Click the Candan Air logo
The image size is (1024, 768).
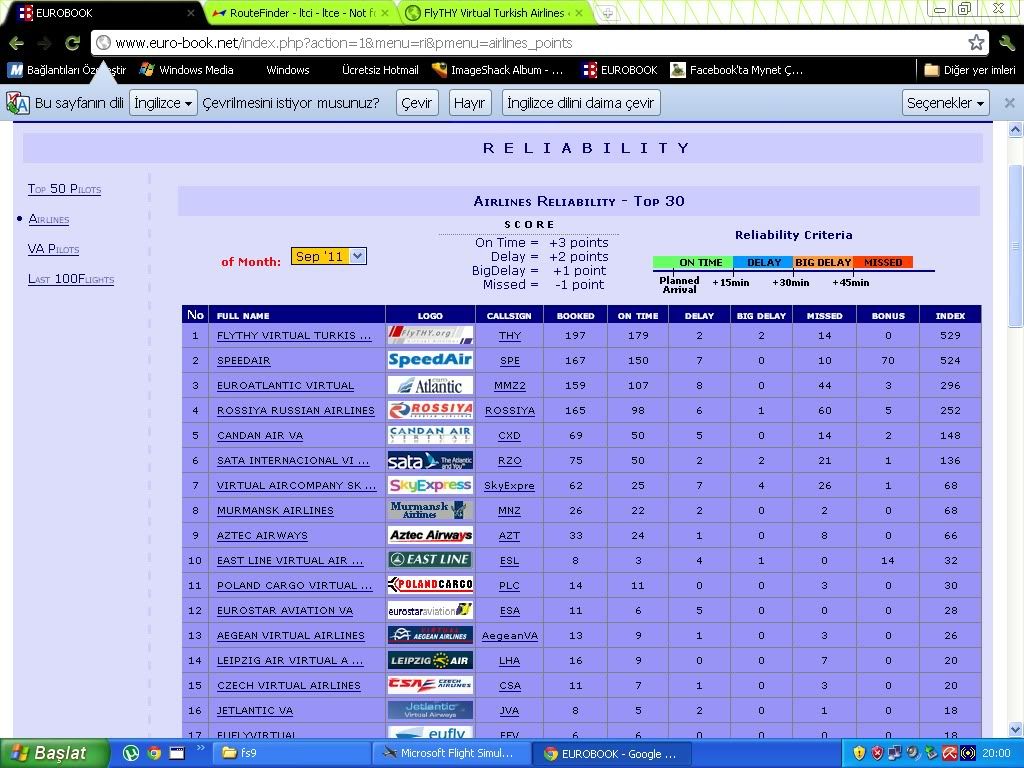430,436
